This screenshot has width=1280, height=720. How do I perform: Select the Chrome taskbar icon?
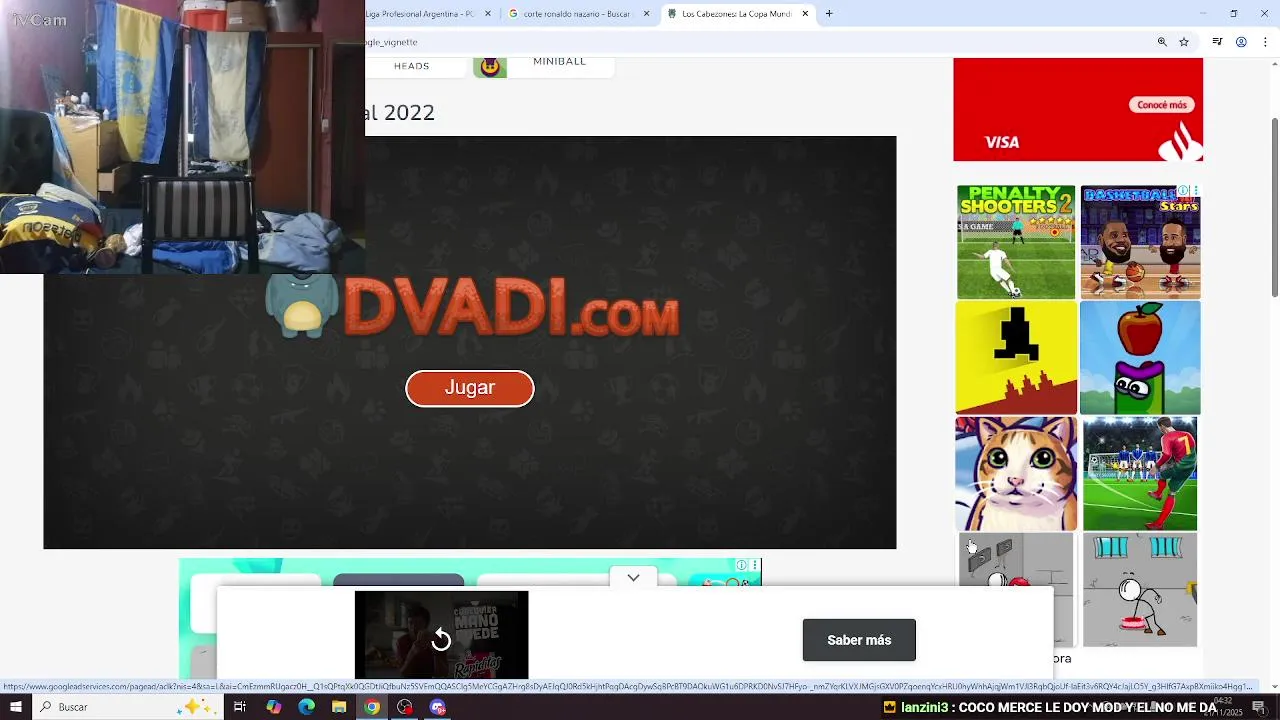pos(372,707)
